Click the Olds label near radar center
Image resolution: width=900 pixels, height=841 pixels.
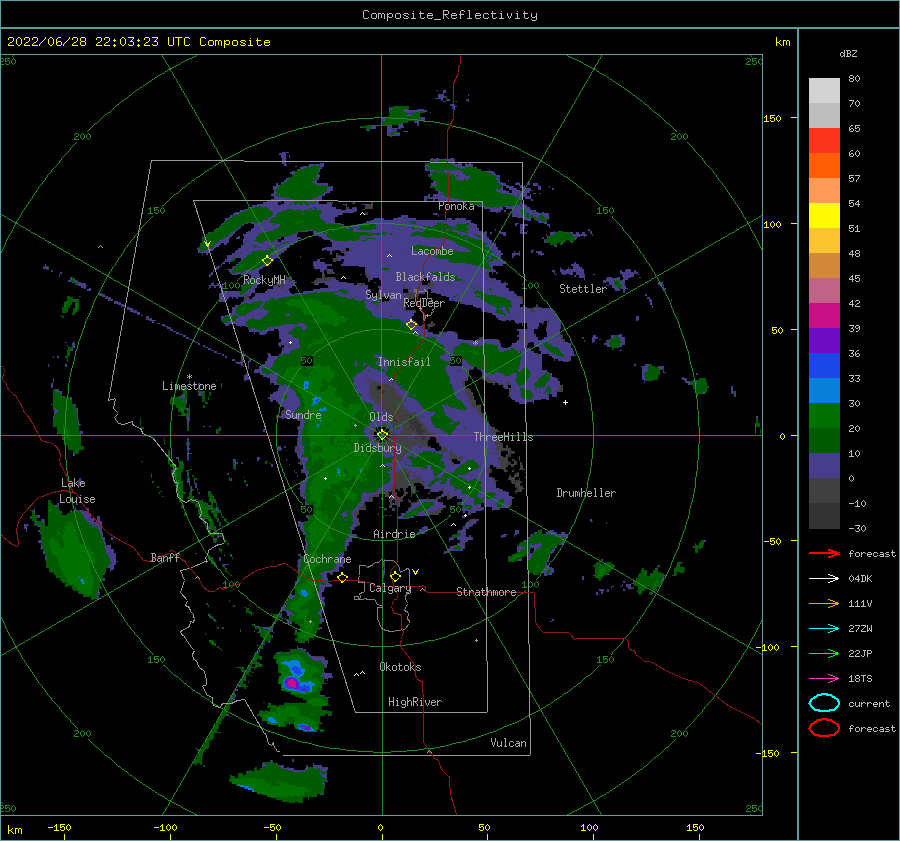pos(381,417)
